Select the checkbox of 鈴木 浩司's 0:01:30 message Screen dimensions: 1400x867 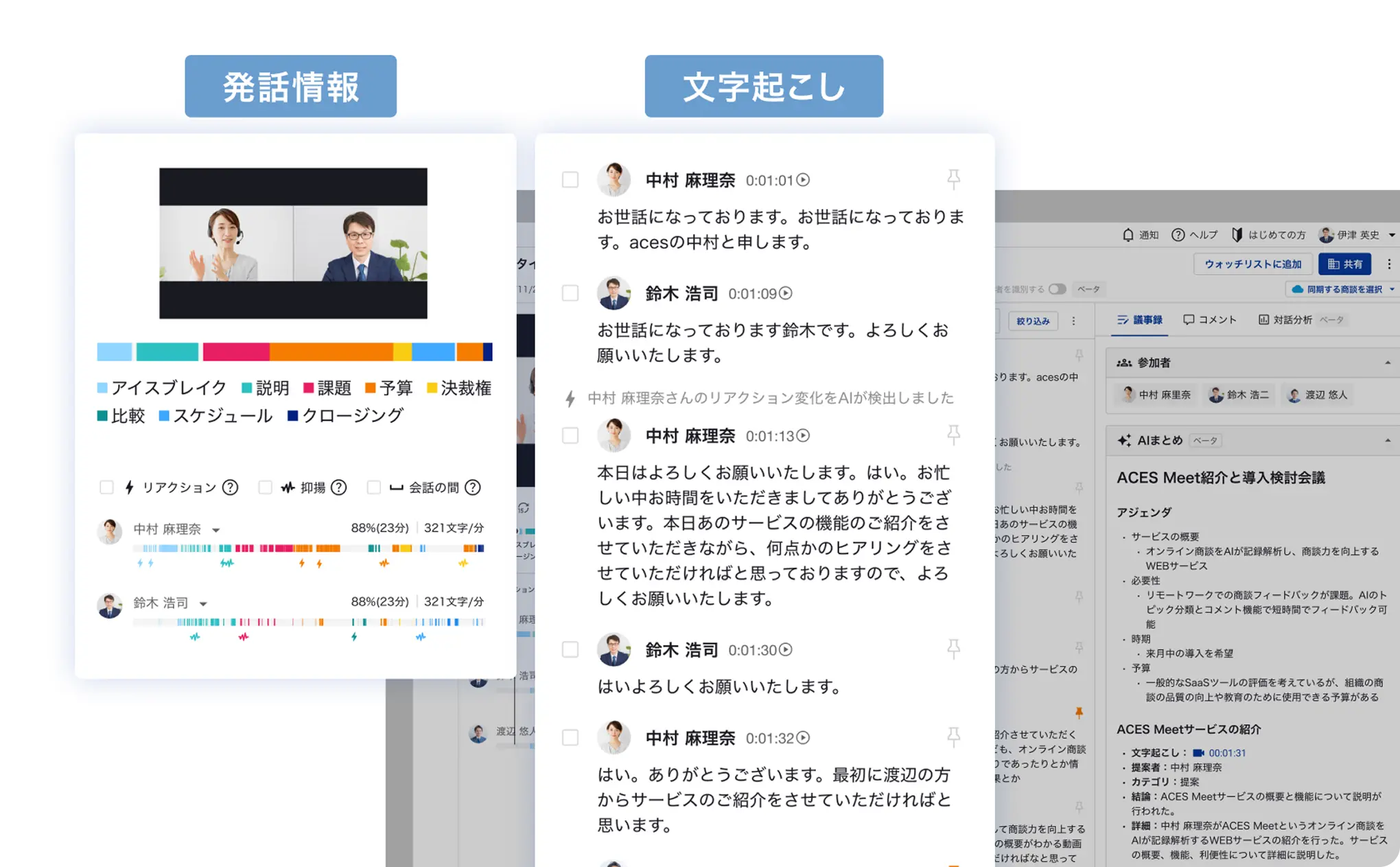[570, 649]
